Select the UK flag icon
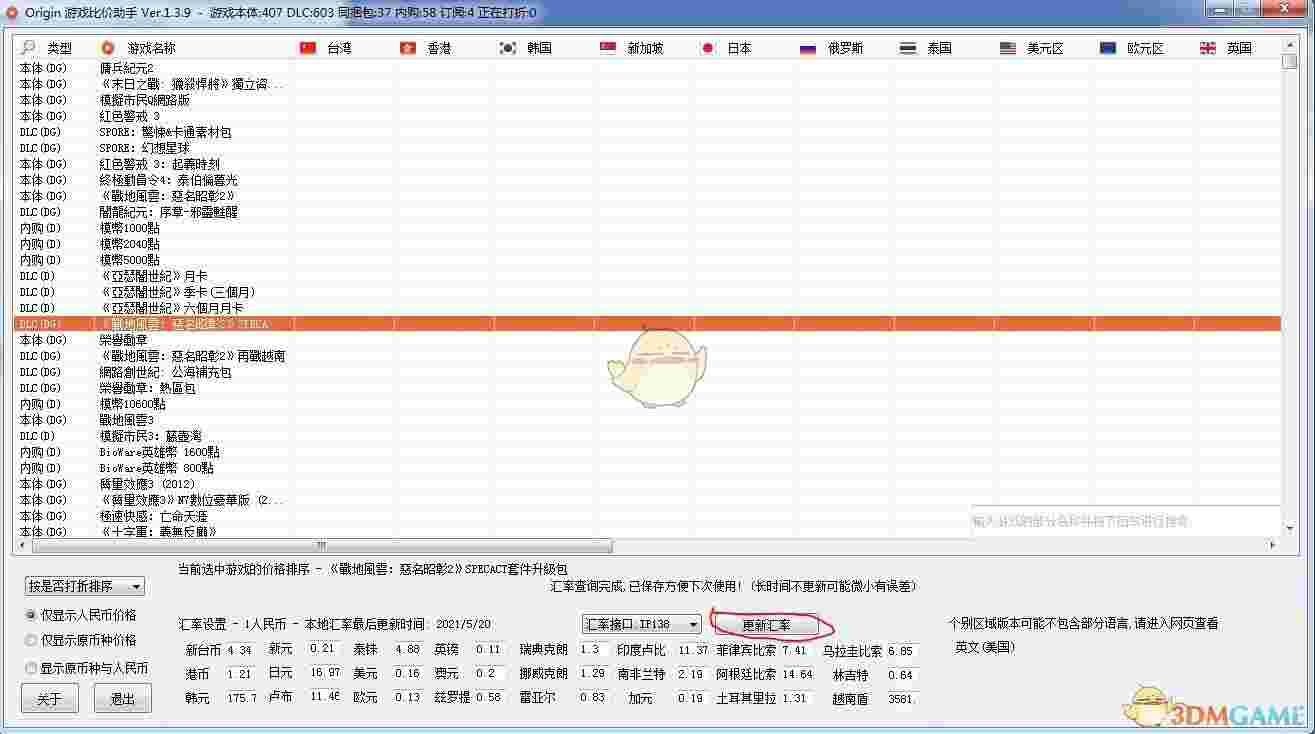Image resolution: width=1315 pixels, height=734 pixels. (1206, 47)
